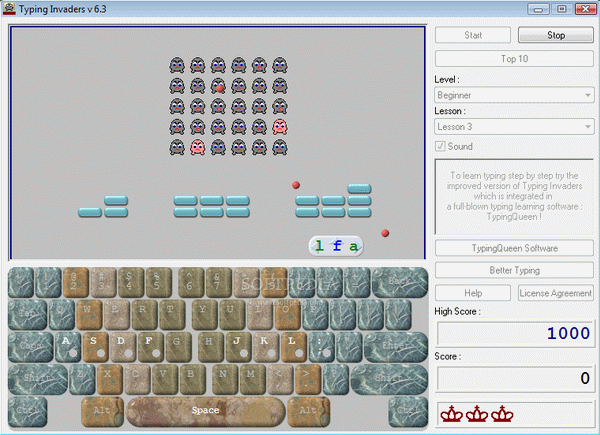Open the Level dropdown showing Beginner
The height and width of the screenshot is (435, 600).
[514, 95]
